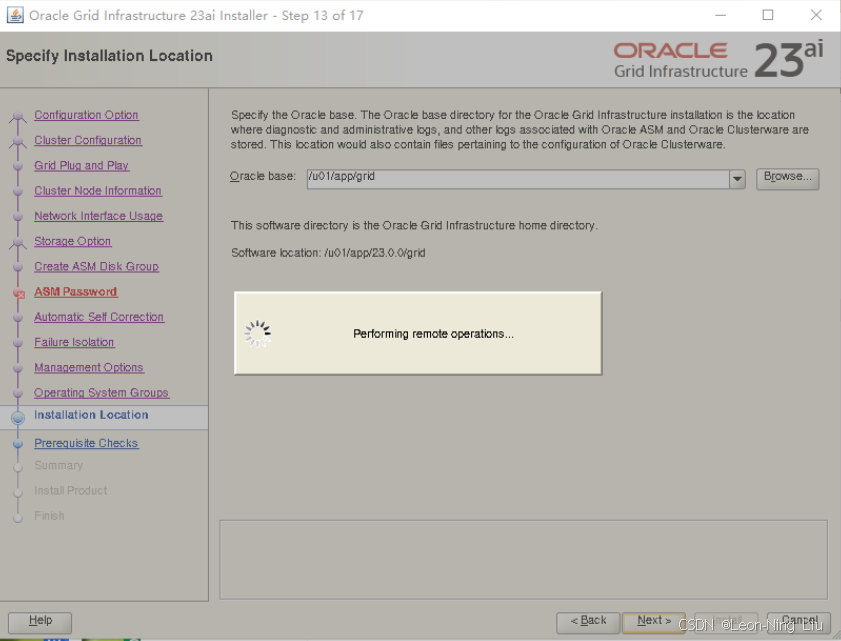Click the Cancel button

(799, 622)
